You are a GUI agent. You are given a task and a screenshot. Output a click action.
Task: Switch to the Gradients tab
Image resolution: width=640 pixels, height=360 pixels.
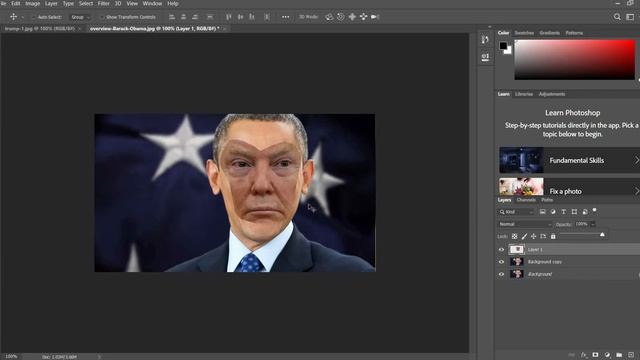pyautogui.click(x=549, y=33)
